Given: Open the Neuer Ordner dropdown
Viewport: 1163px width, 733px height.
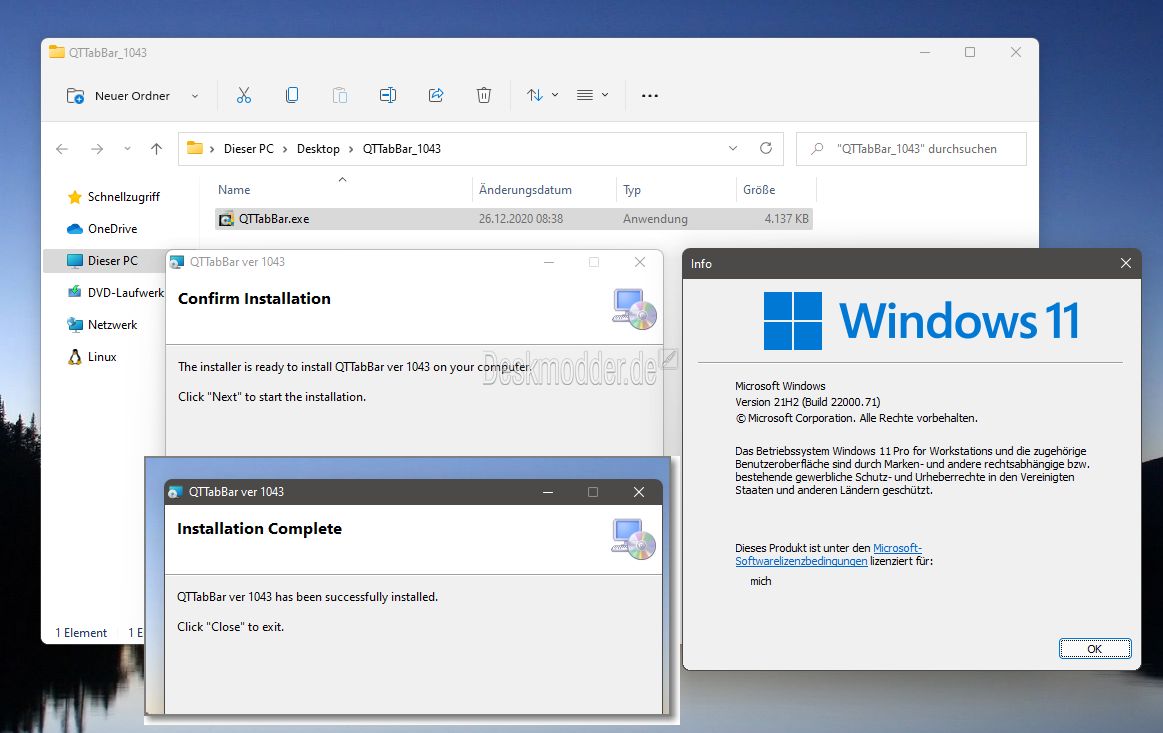Looking at the screenshot, I should 195,96.
